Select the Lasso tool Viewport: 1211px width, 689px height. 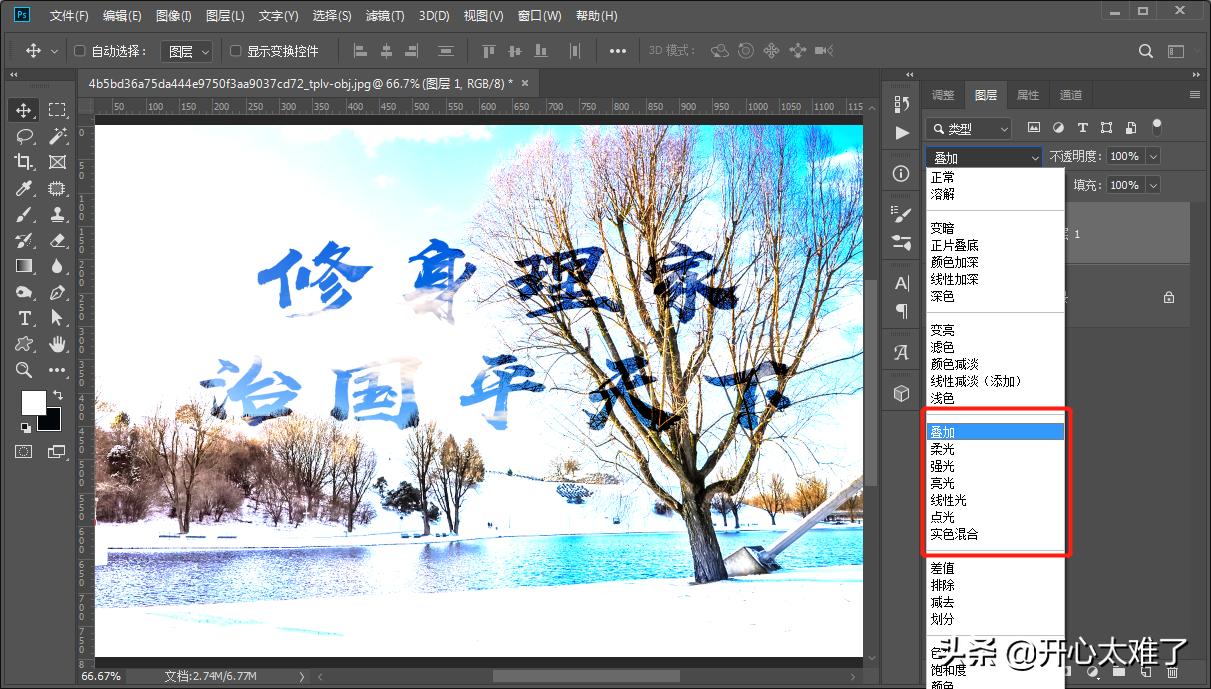pyautogui.click(x=25, y=136)
